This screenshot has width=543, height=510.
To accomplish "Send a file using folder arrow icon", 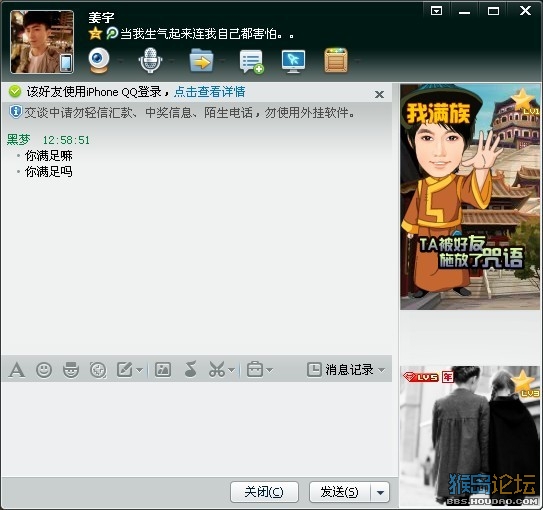I will pos(201,61).
